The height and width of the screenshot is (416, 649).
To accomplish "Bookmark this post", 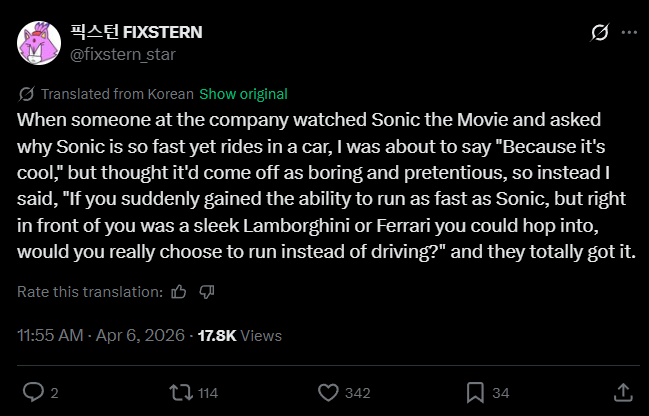I will (x=475, y=391).
